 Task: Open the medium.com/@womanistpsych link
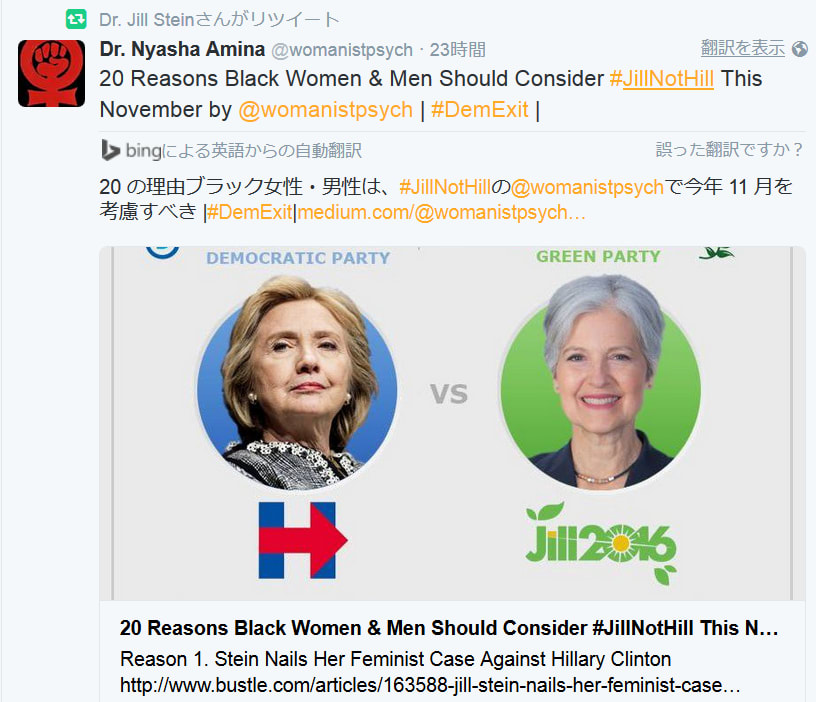click(441, 212)
